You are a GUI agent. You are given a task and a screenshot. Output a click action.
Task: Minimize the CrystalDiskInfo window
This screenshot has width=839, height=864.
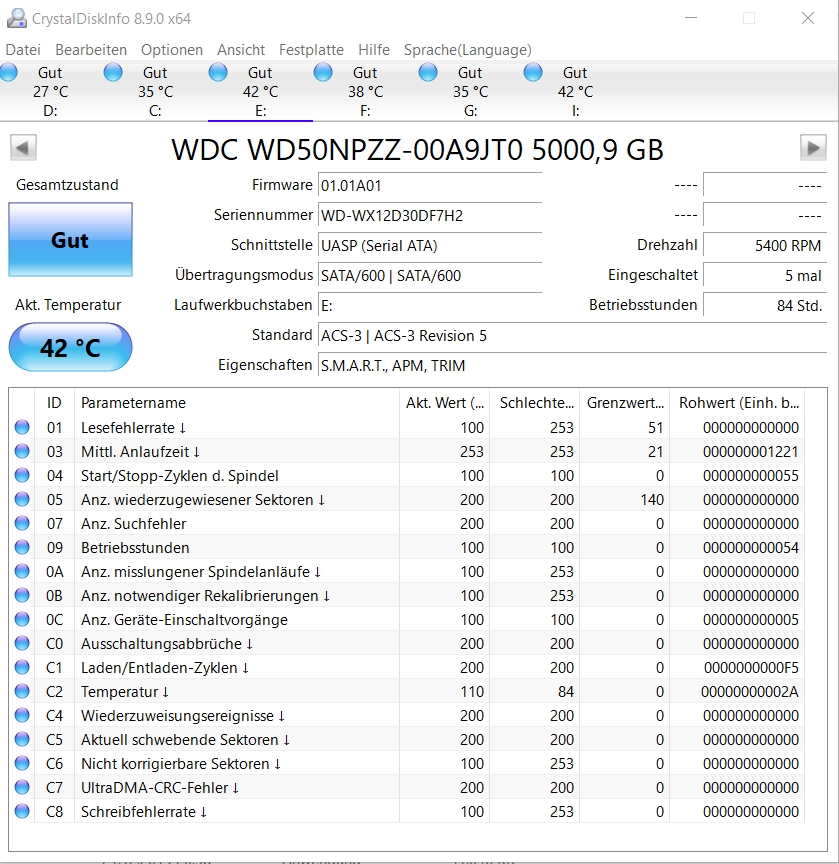point(691,18)
